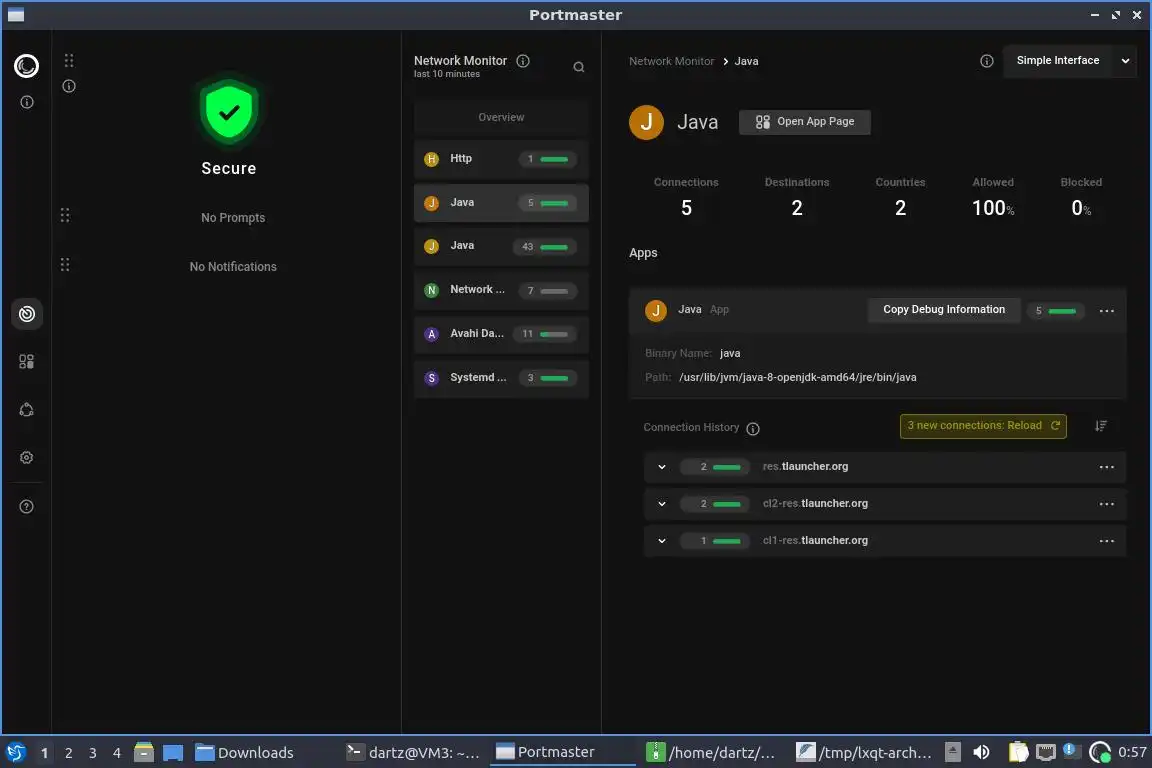
Task: Select the Java app with 5 connections
Action: click(x=501, y=203)
